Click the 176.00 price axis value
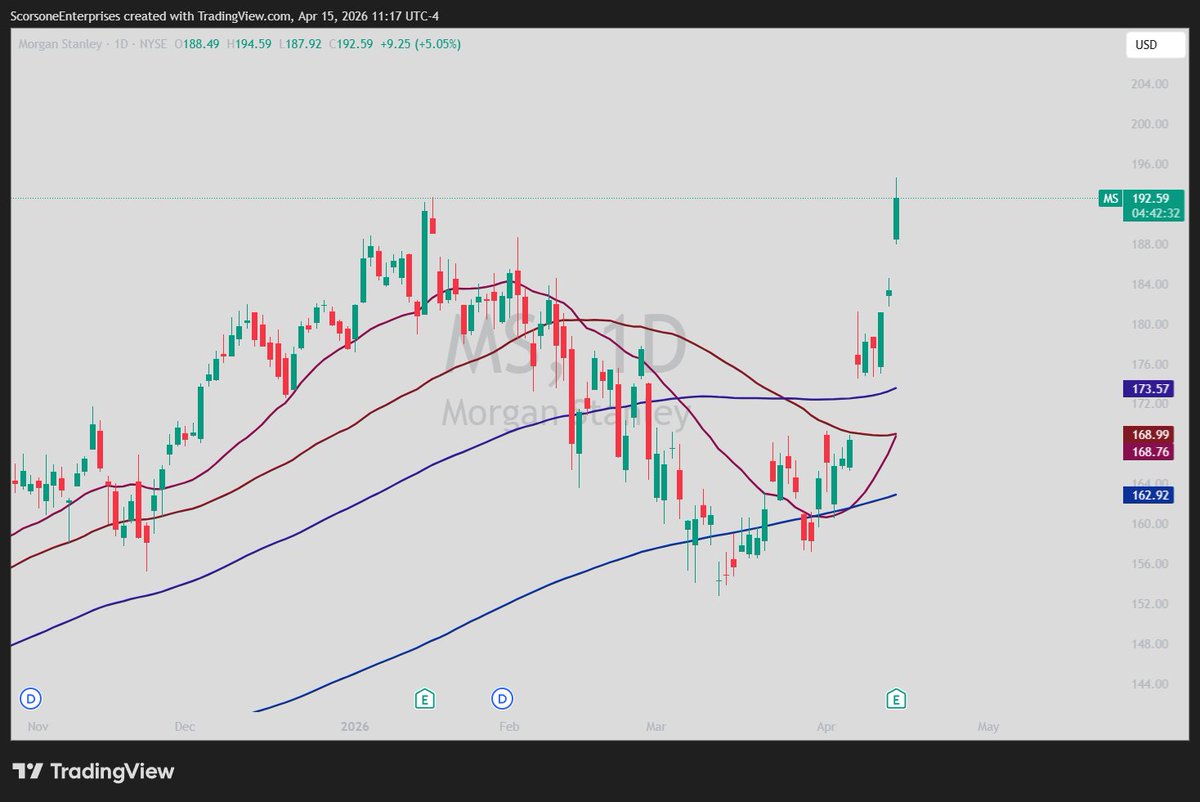The width and height of the screenshot is (1200, 802). 1151,364
